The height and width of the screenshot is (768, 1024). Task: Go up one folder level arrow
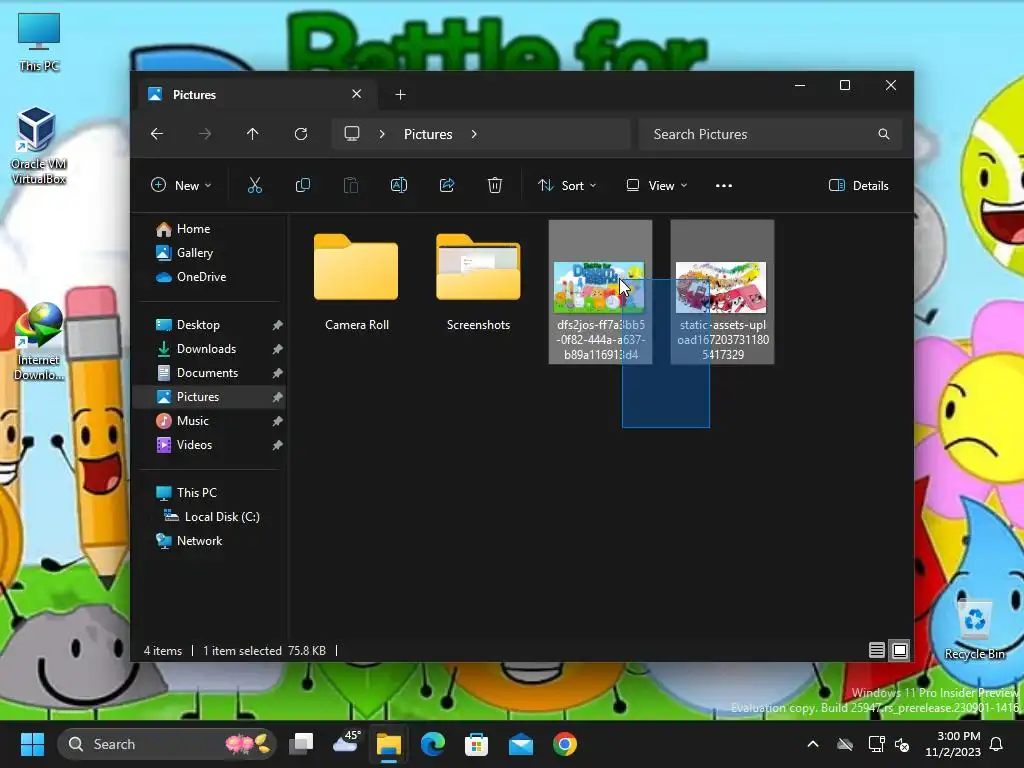point(253,134)
